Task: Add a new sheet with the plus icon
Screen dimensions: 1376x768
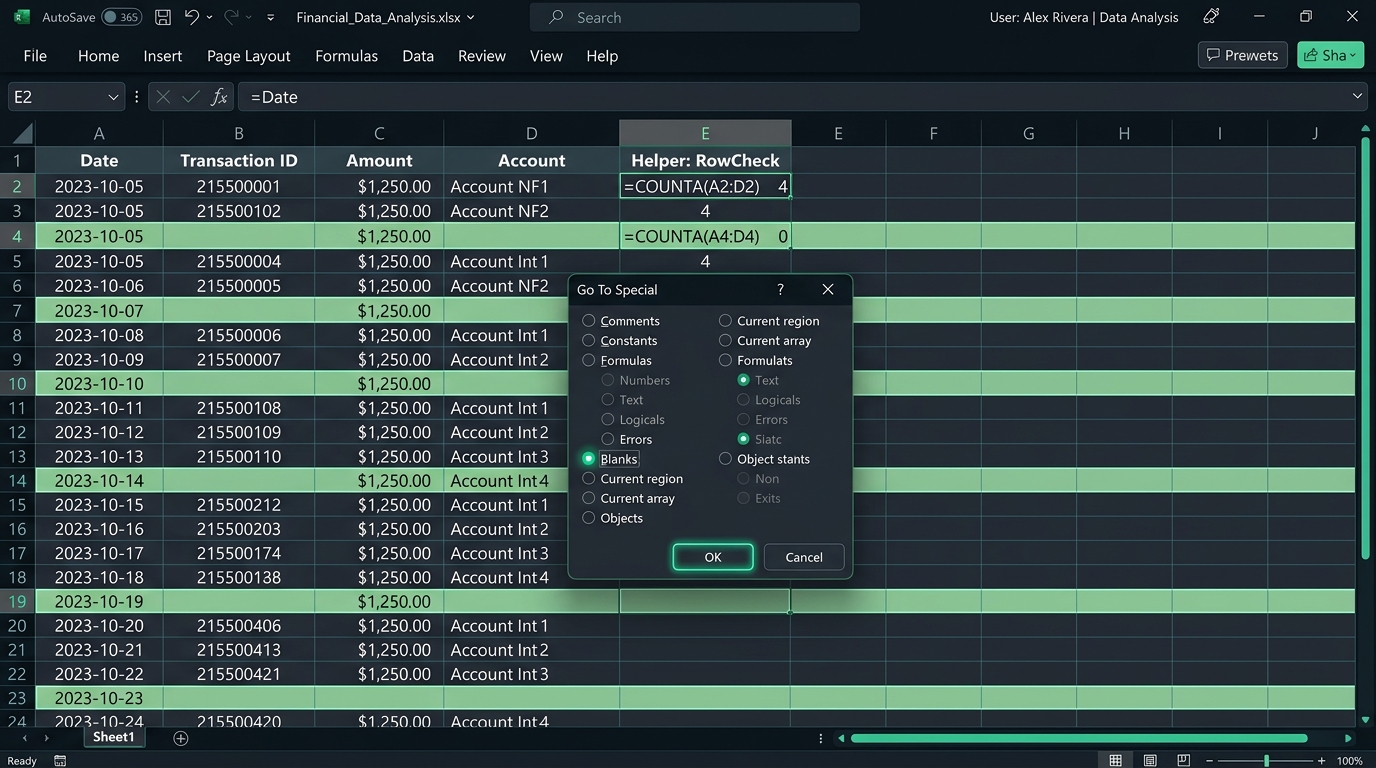Action: pyautogui.click(x=181, y=738)
